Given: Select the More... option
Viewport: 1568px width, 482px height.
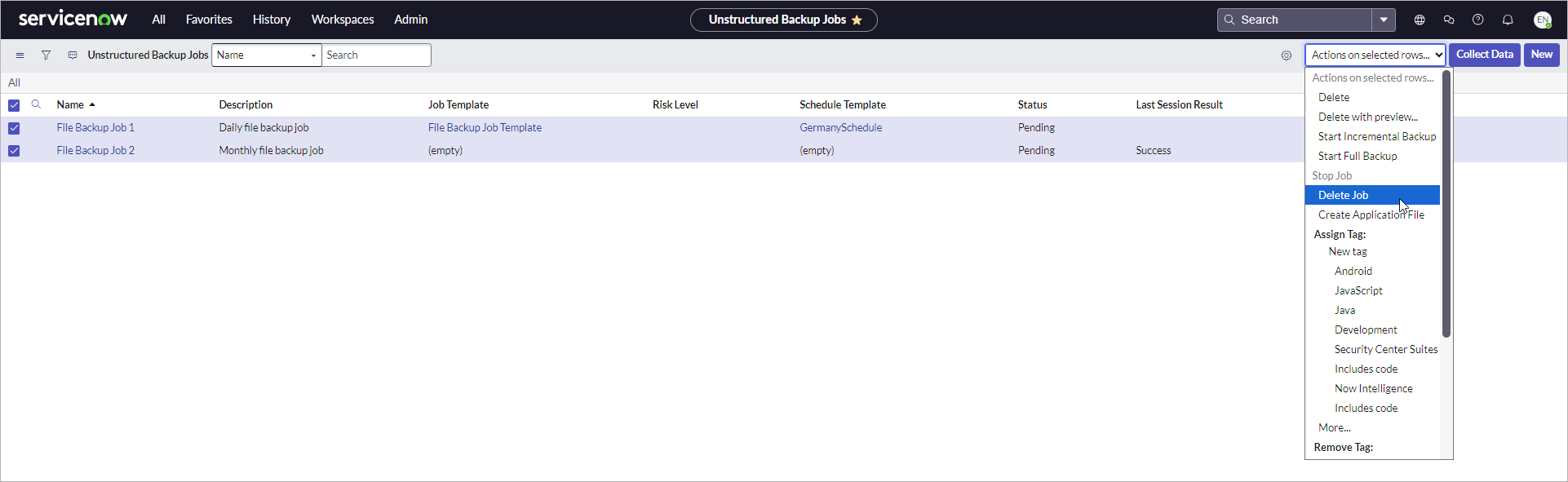Looking at the screenshot, I should [x=1372, y=427].
